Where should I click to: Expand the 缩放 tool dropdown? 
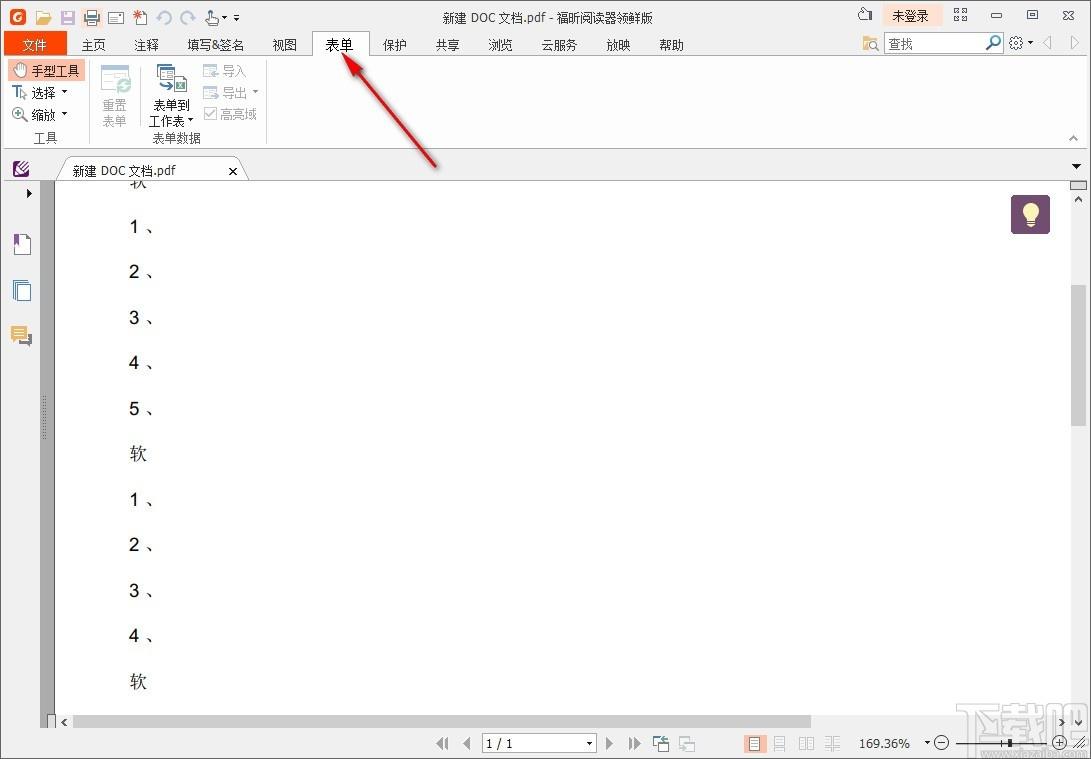(65, 113)
